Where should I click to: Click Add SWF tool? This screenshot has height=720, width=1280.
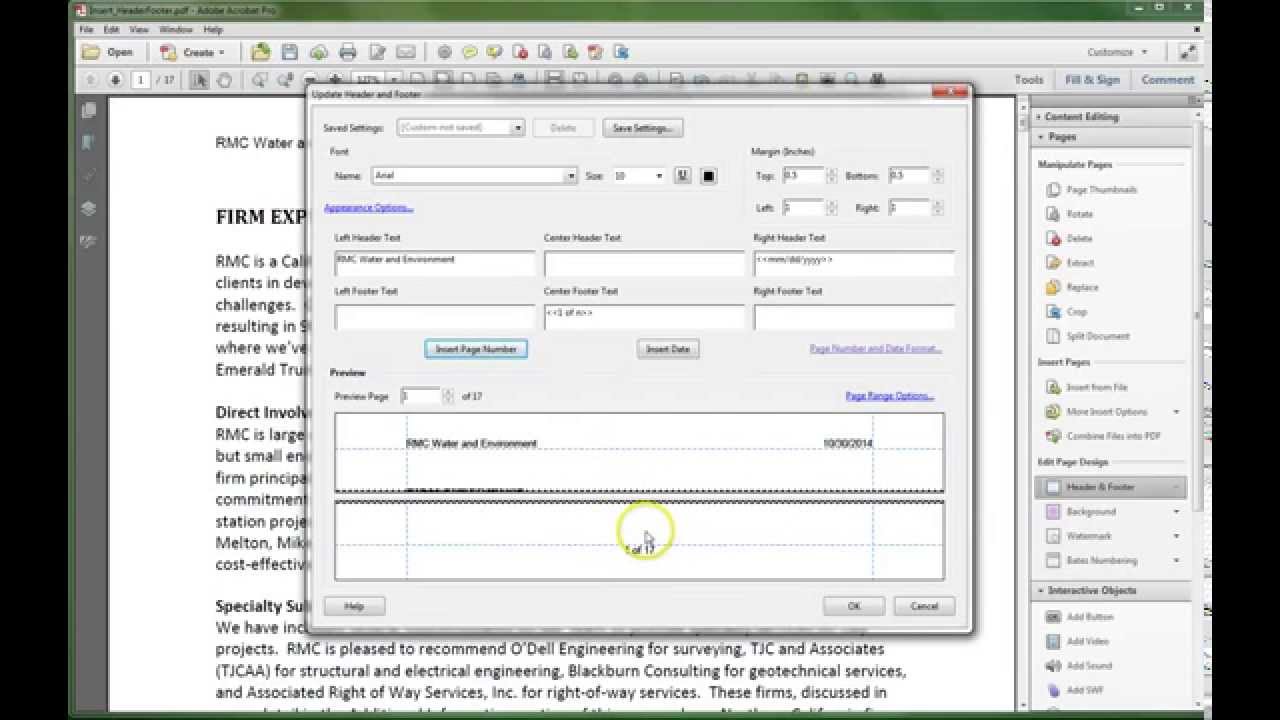pyautogui.click(x=1076, y=690)
